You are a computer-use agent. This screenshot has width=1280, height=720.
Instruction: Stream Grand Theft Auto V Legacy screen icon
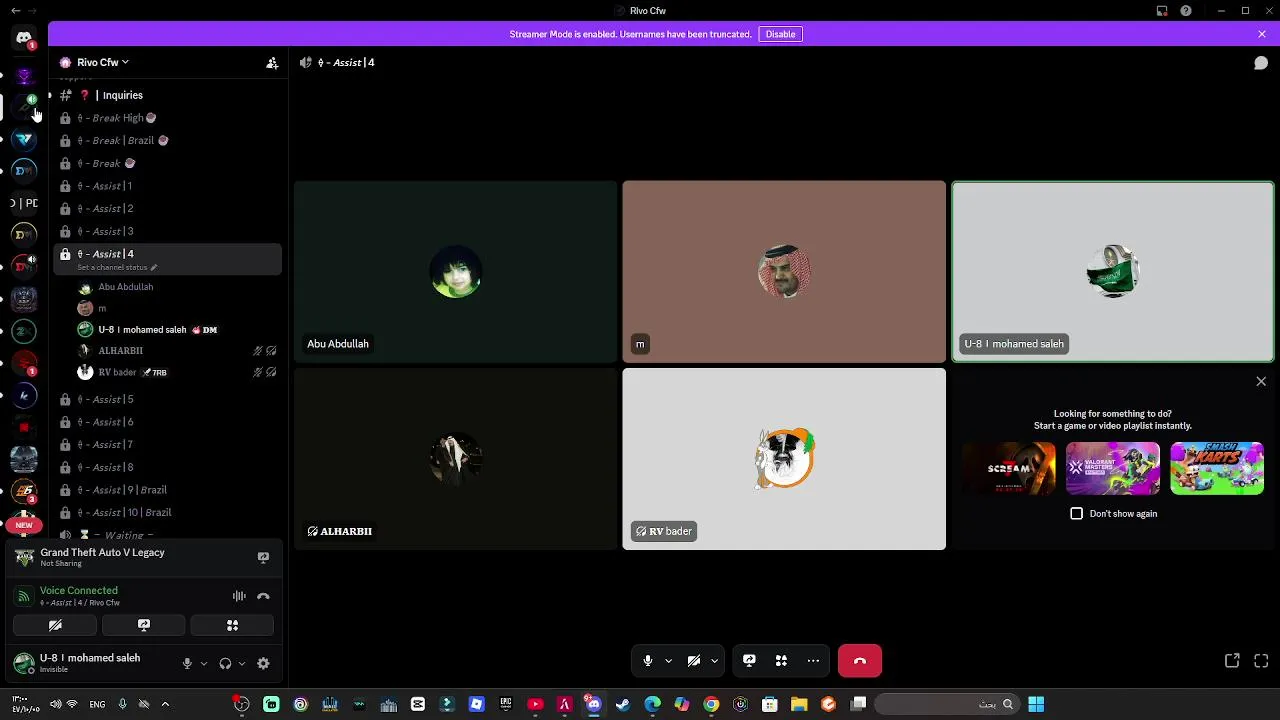pos(263,557)
